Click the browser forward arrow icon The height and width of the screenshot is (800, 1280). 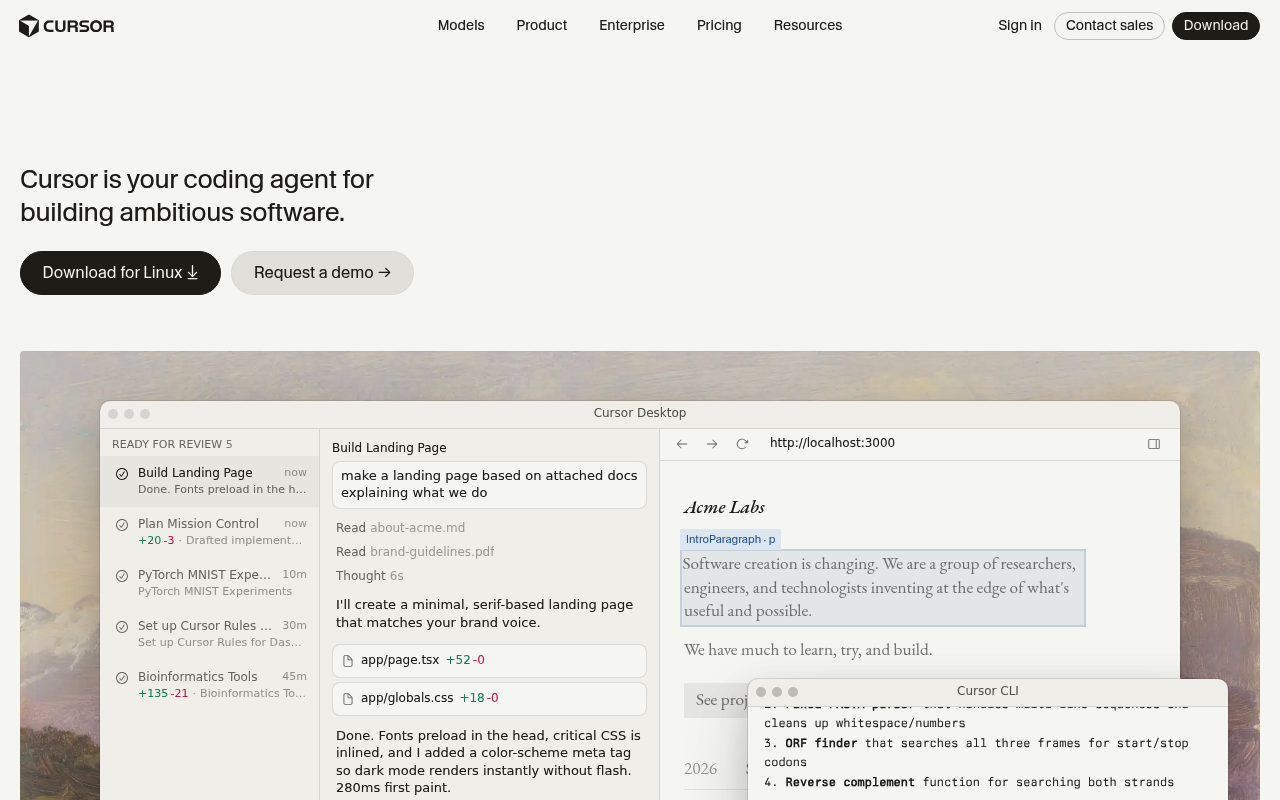click(x=712, y=444)
